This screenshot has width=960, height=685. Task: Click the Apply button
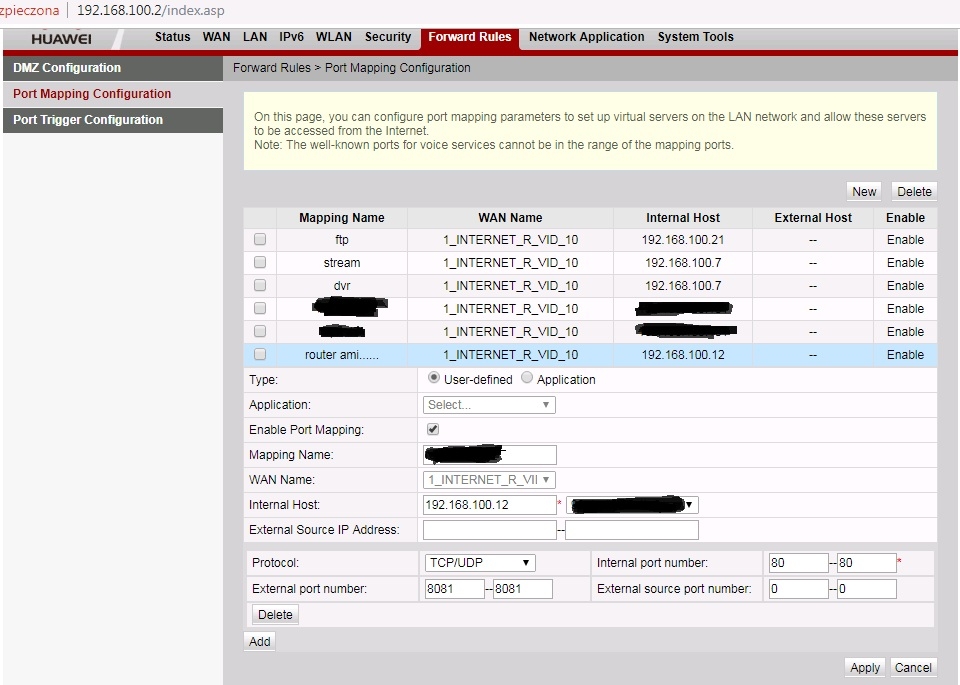pyautogui.click(x=864, y=667)
